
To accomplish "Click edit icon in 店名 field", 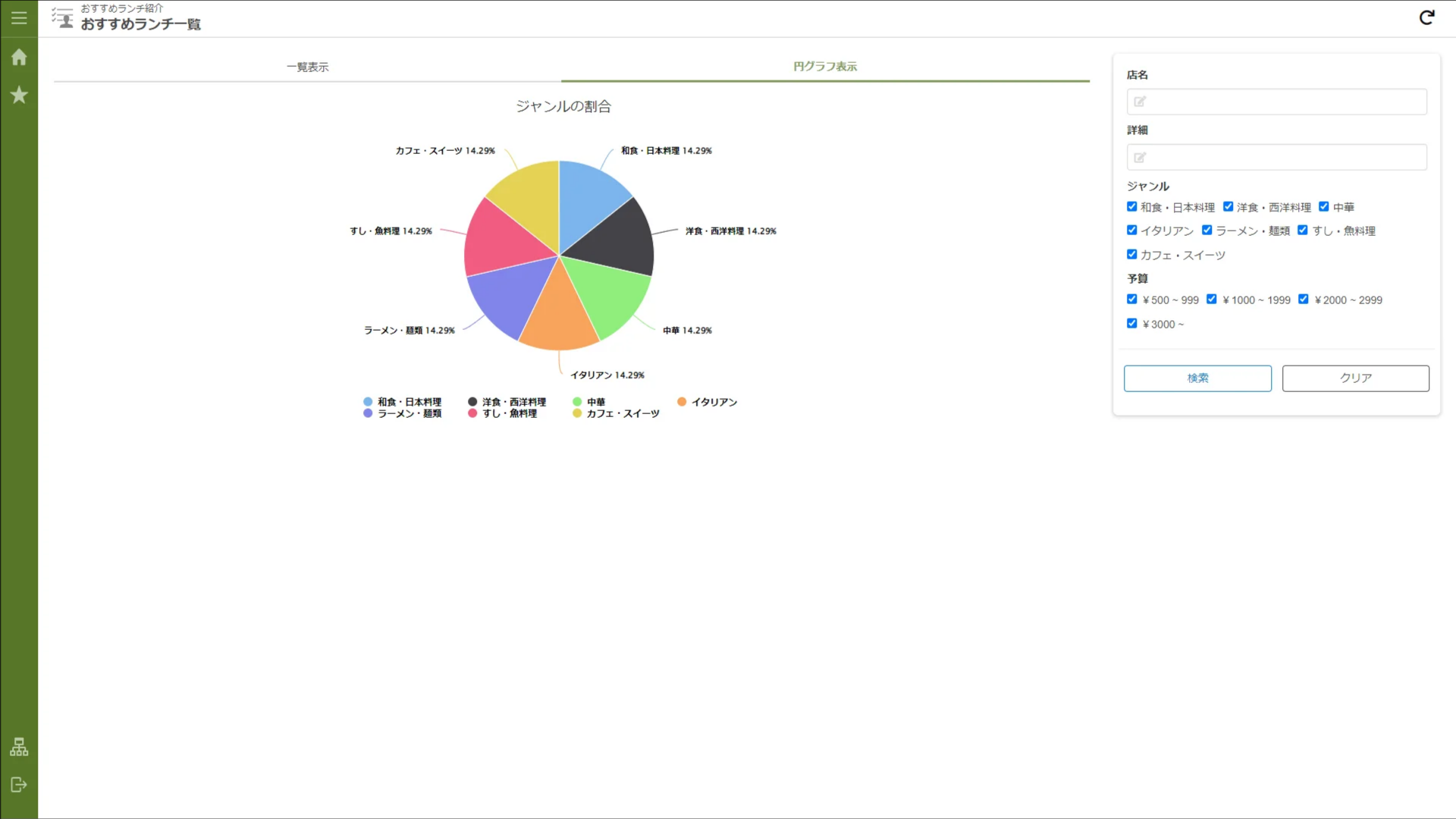I will click(1140, 102).
